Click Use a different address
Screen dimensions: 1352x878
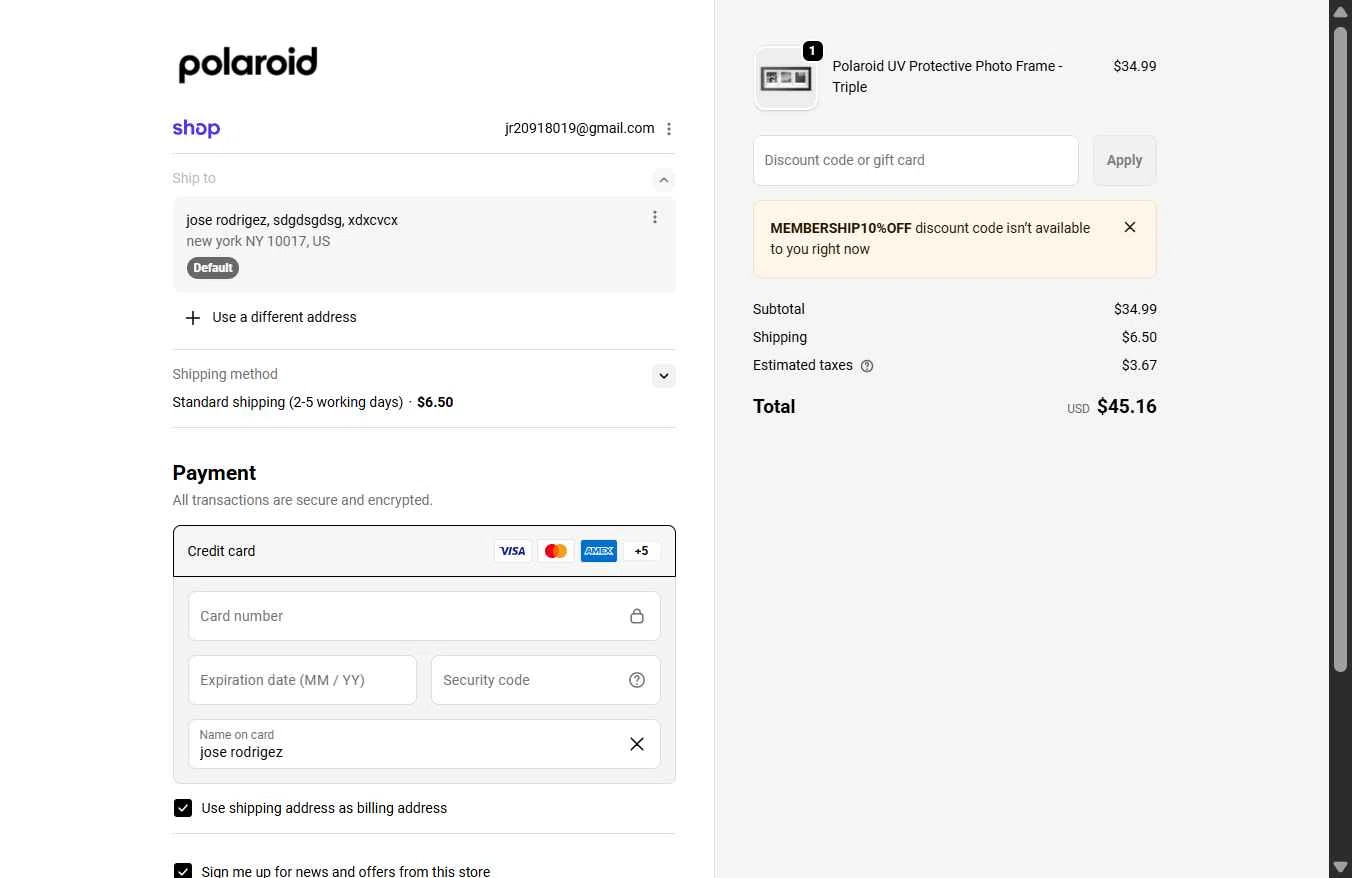285,317
